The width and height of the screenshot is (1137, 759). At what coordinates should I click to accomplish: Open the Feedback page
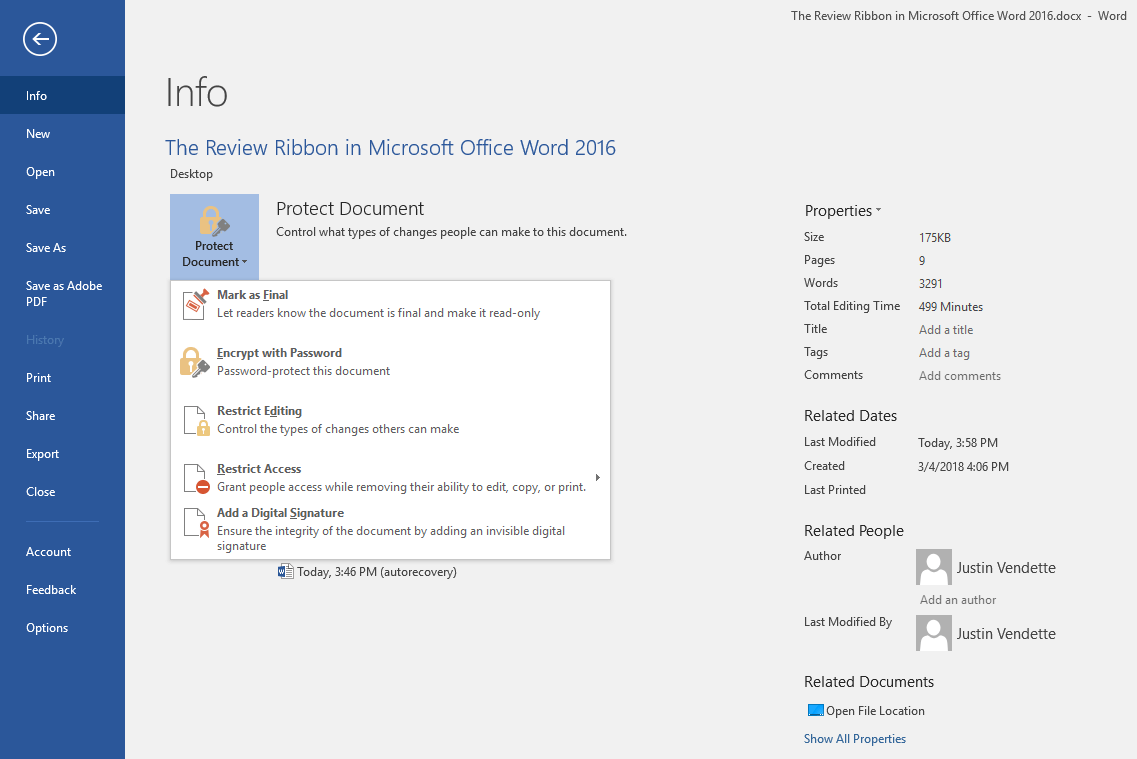click(x=62, y=589)
